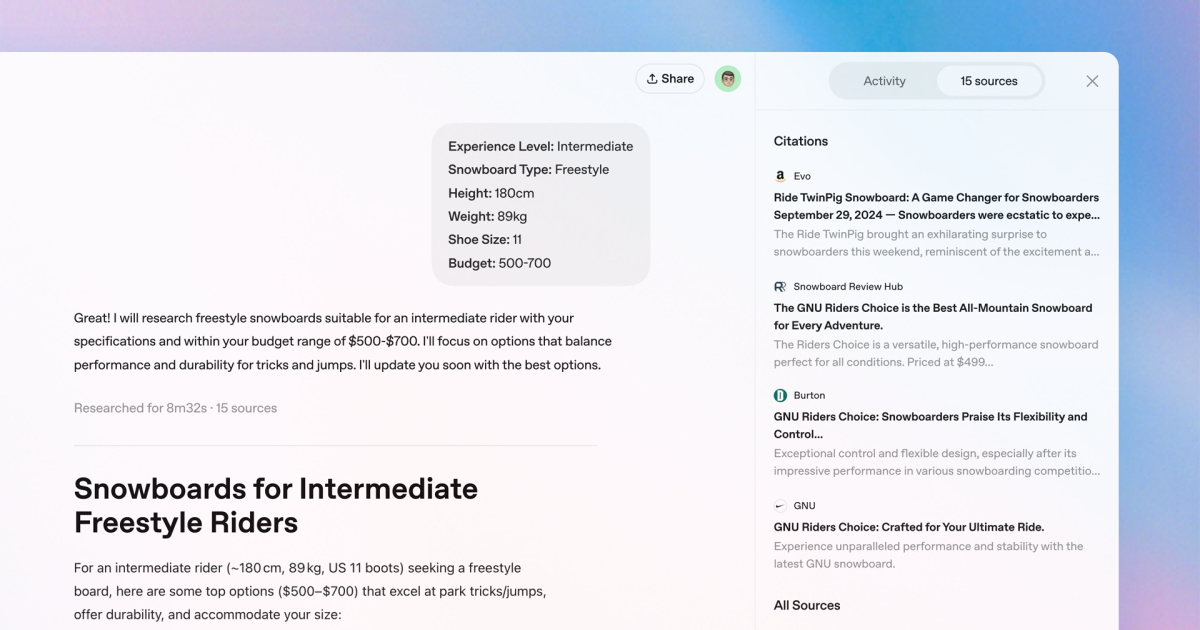Click the Shoe Size: 11 line

485,239
